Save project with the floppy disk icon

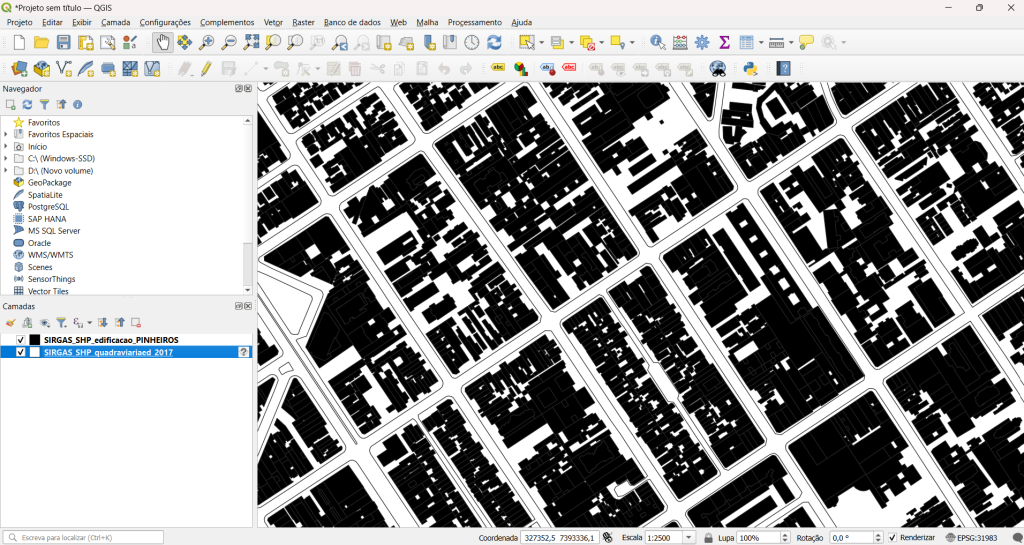(63, 42)
